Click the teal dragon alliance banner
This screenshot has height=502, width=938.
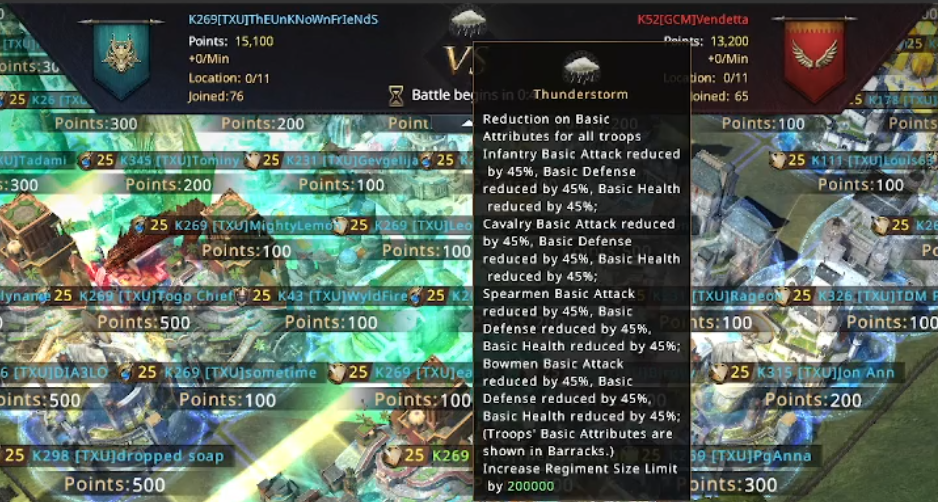120,59
